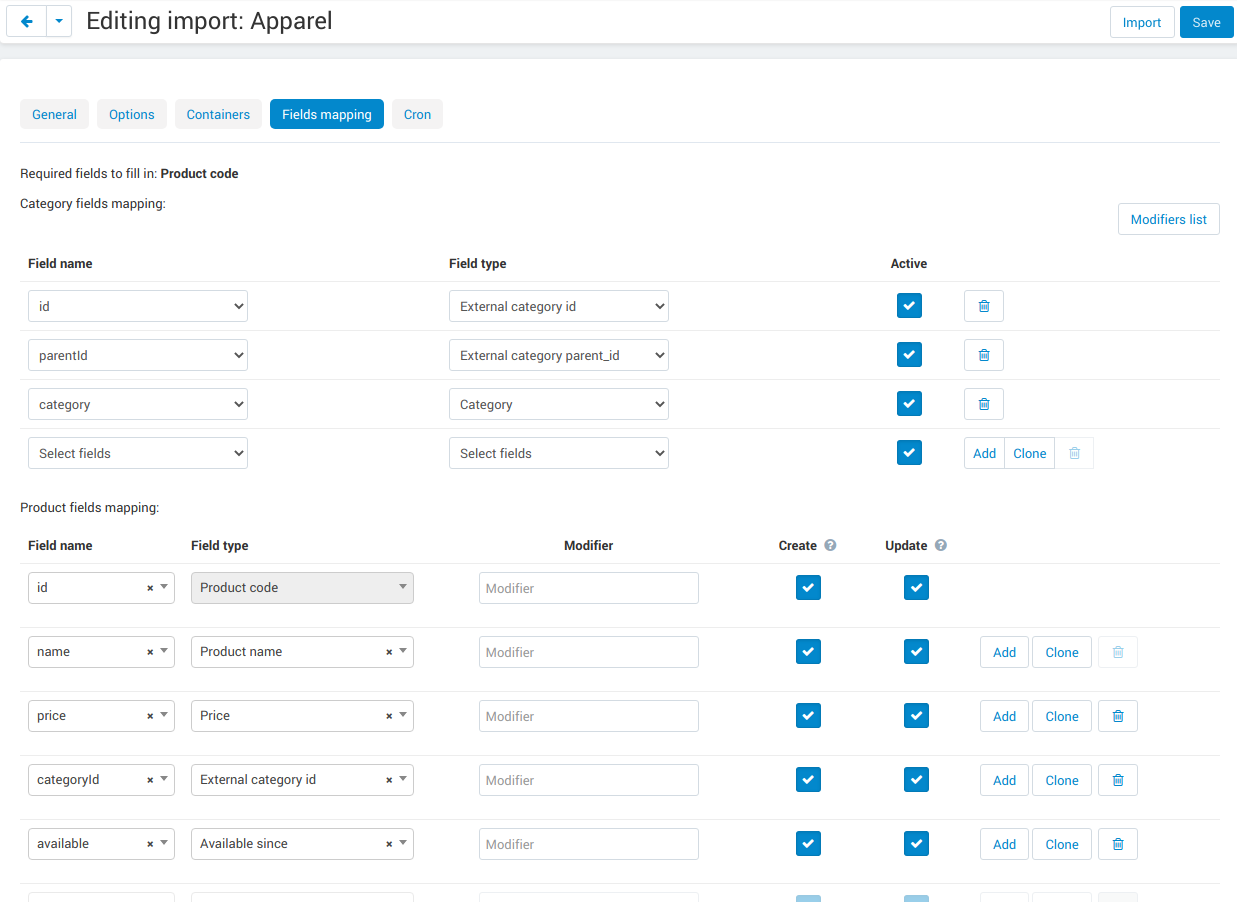Clear the id field name selection
The height and width of the screenshot is (902, 1237).
(x=150, y=588)
